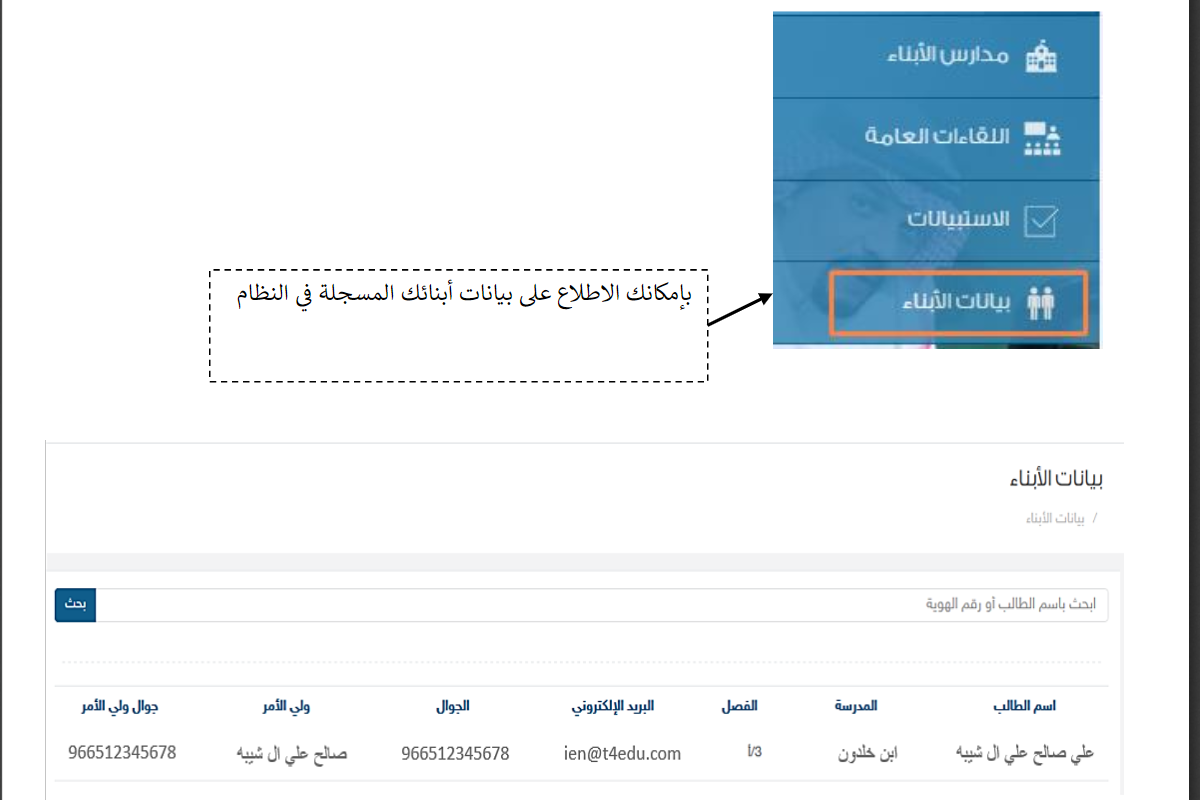Click the ولي الأمر column header
Screen dimensions: 1200x800
click(287, 706)
